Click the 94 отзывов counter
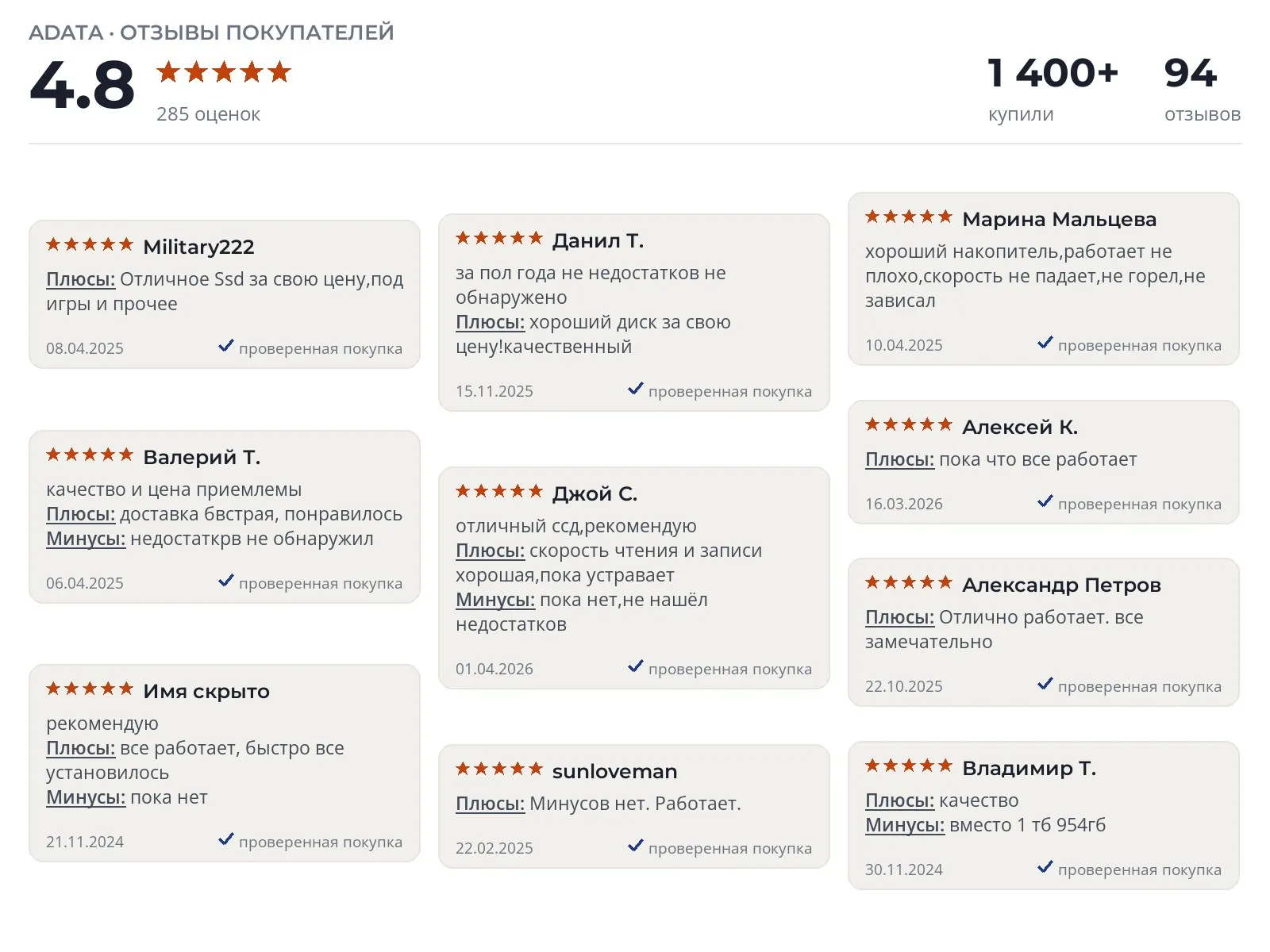 point(1202,90)
